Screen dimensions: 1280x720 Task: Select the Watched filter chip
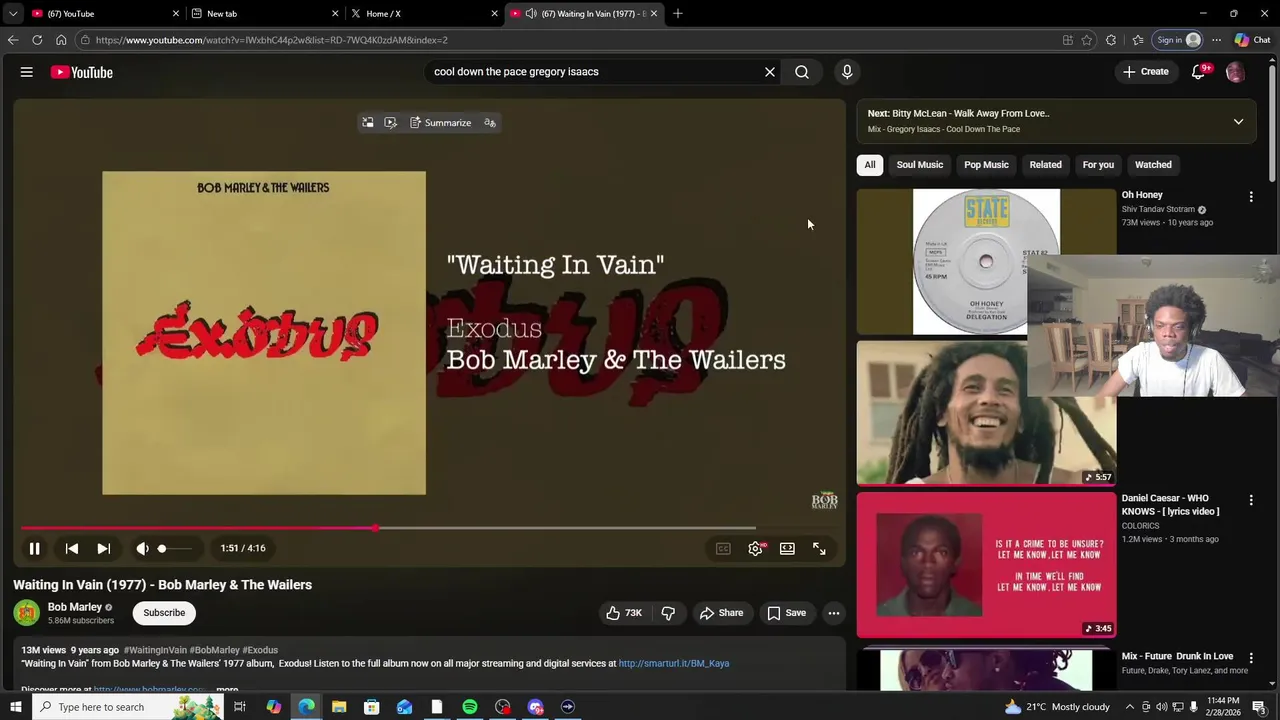1153,165
